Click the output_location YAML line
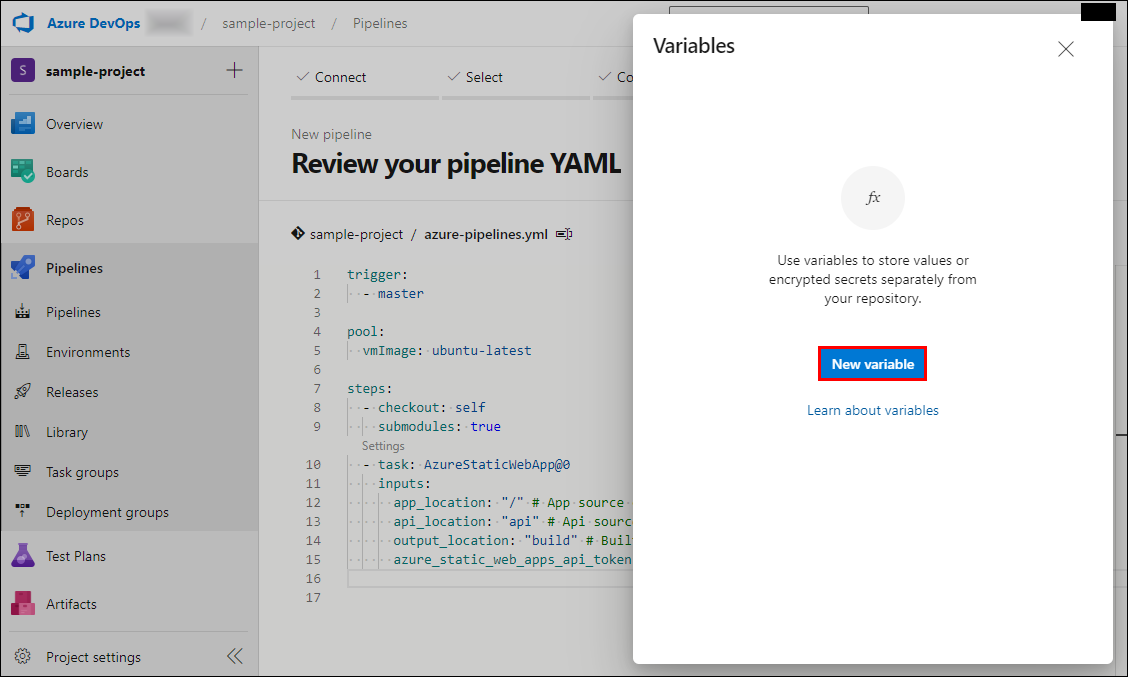This screenshot has height=677, width=1128. click(x=512, y=540)
